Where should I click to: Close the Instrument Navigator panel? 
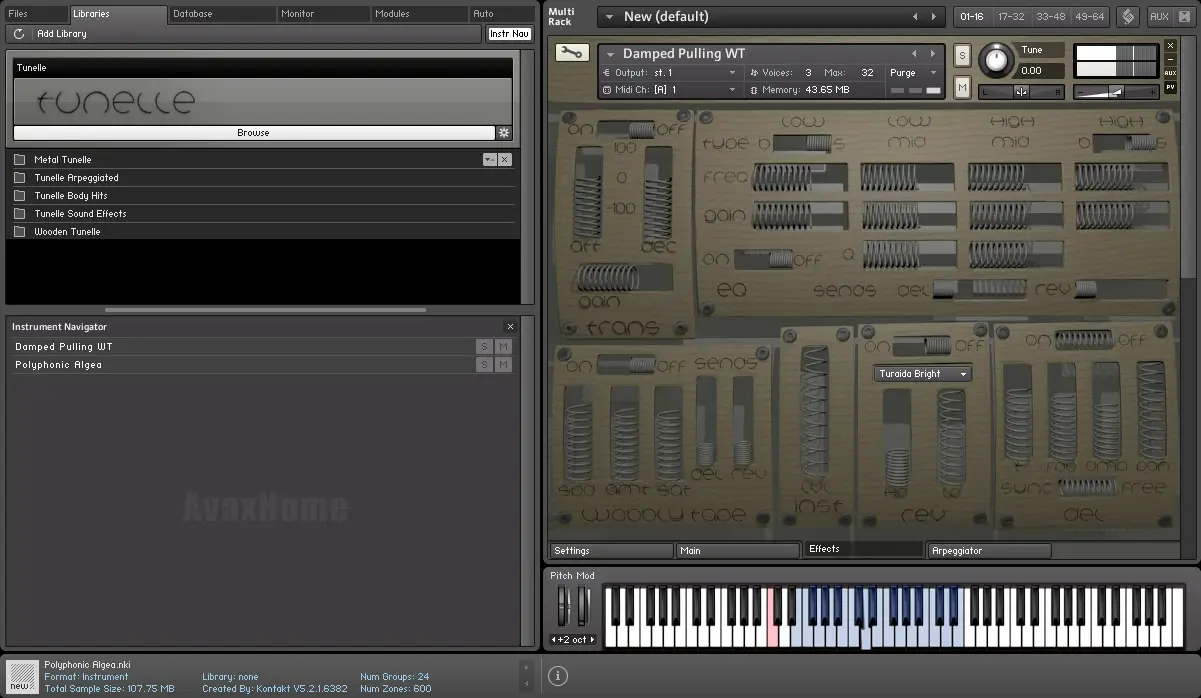point(510,327)
